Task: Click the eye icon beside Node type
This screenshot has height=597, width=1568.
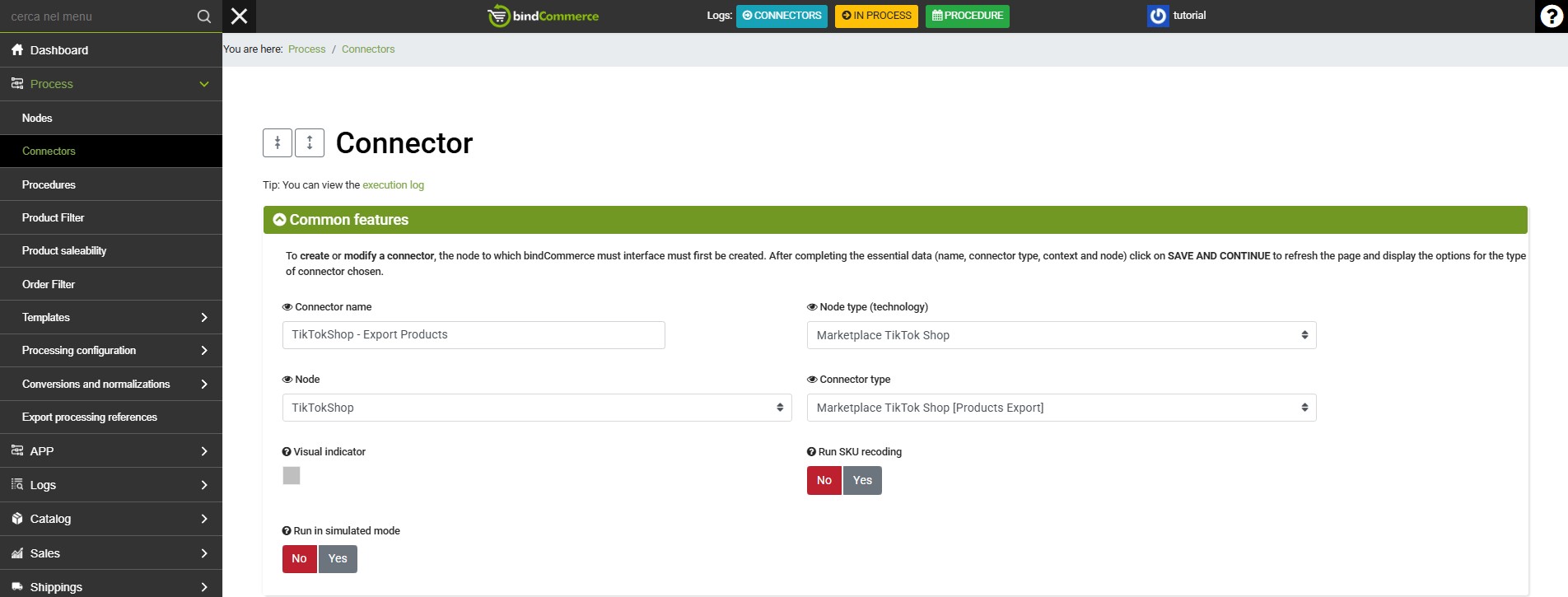Action: (x=812, y=307)
